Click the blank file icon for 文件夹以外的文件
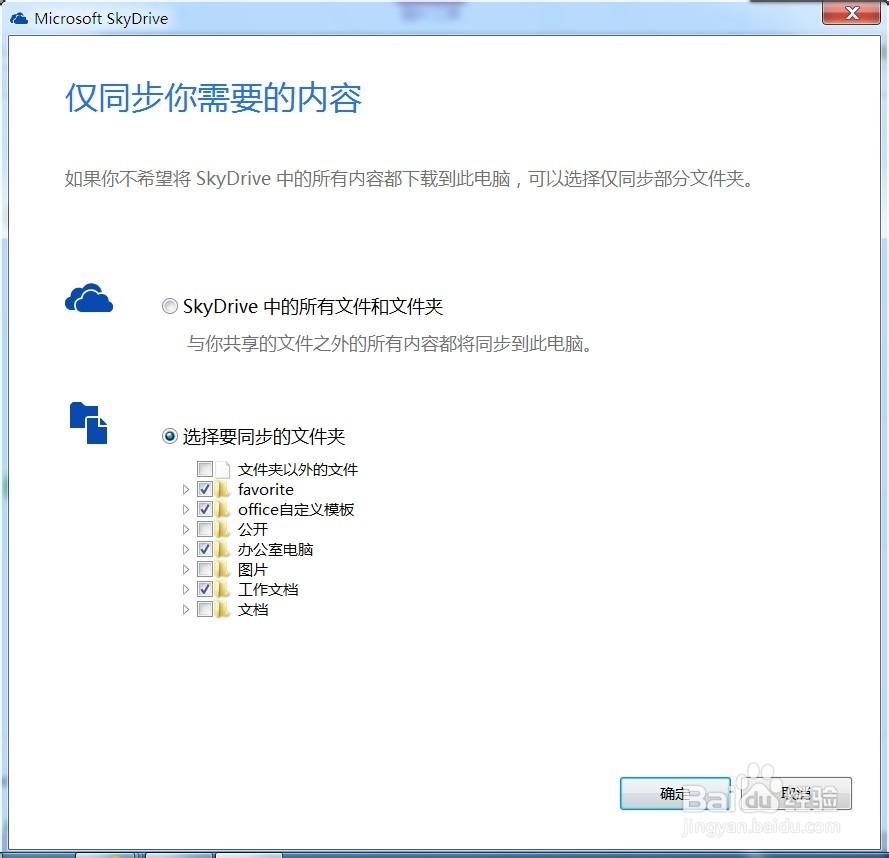Image resolution: width=889 pixels, height=858 pixels. pyautogui.click(x=223, y=469)
